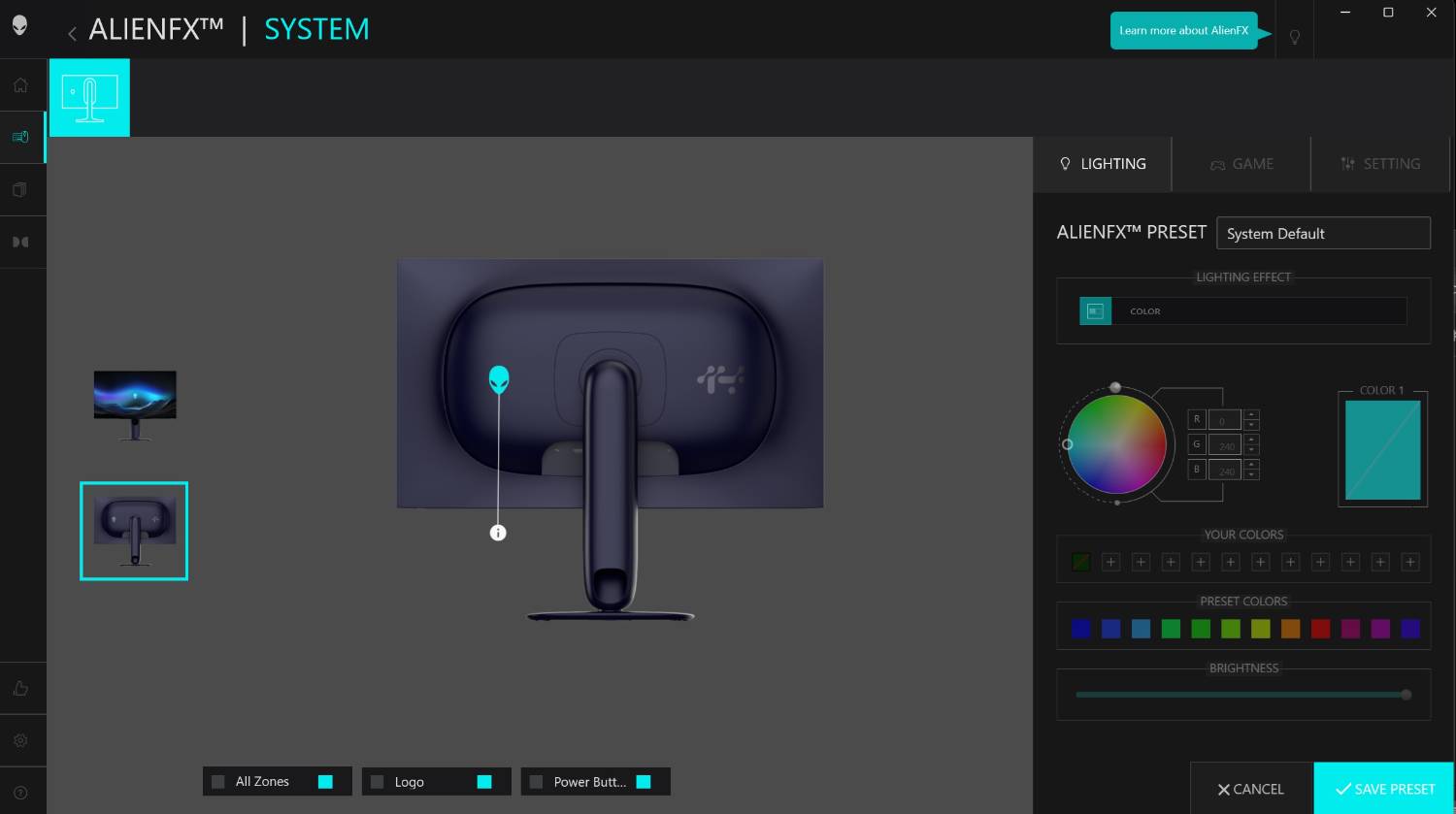Select the AlienFX lighting sidebar icon
Screen dimensions: 1456x814
(20, 137)
